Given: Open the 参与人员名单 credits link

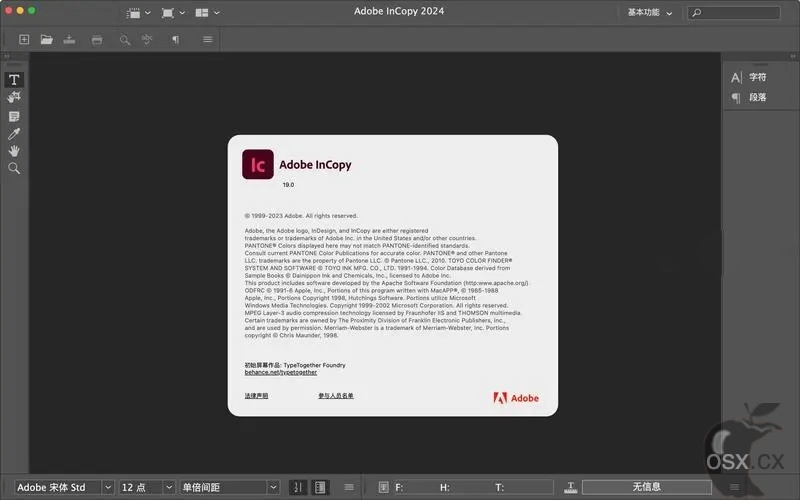Looking at the screenshot, I should [336, 396].
